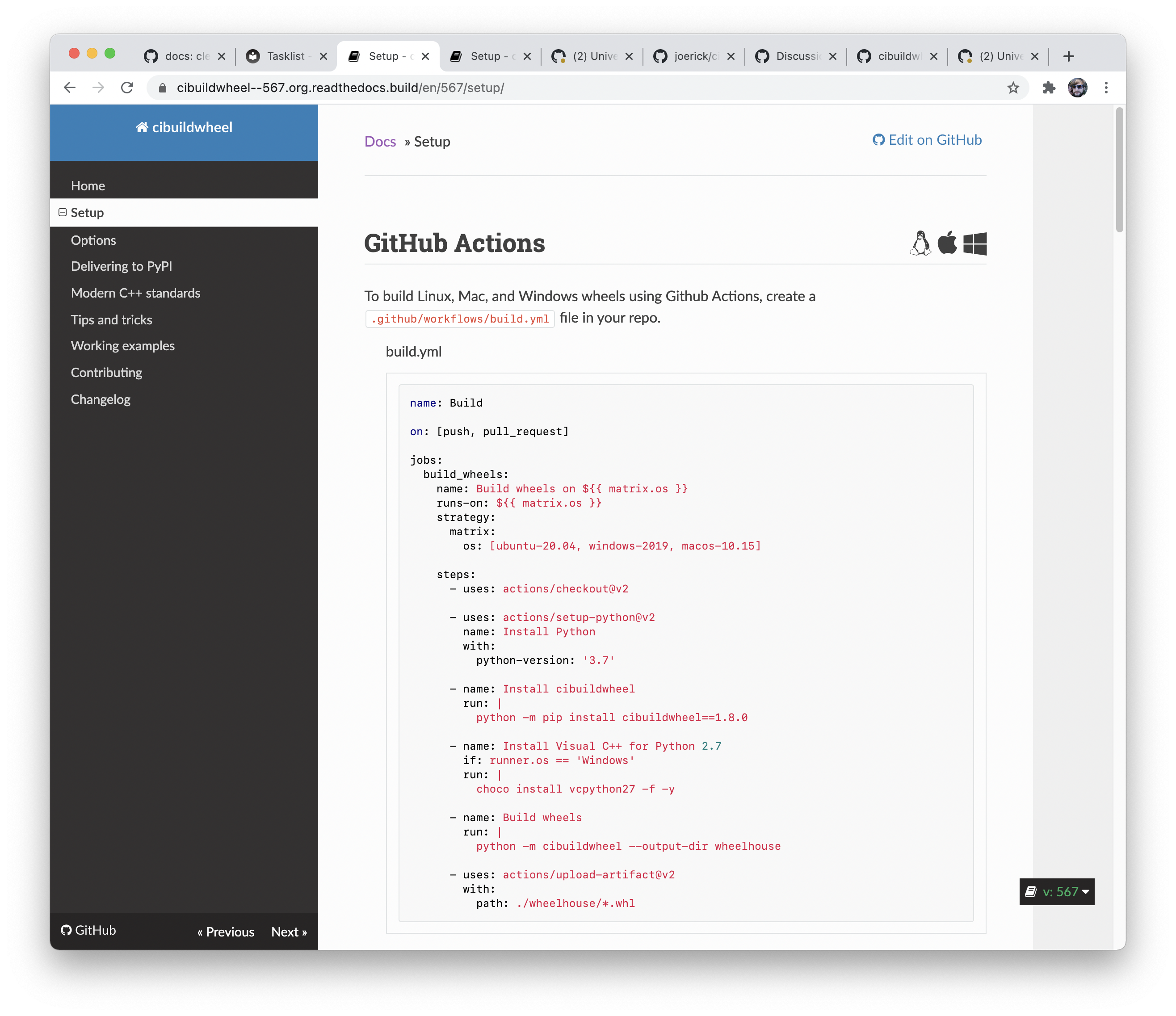Go back using the browser arrow
Viewport: 1176px width, 1016px height.
coord(70,88)
